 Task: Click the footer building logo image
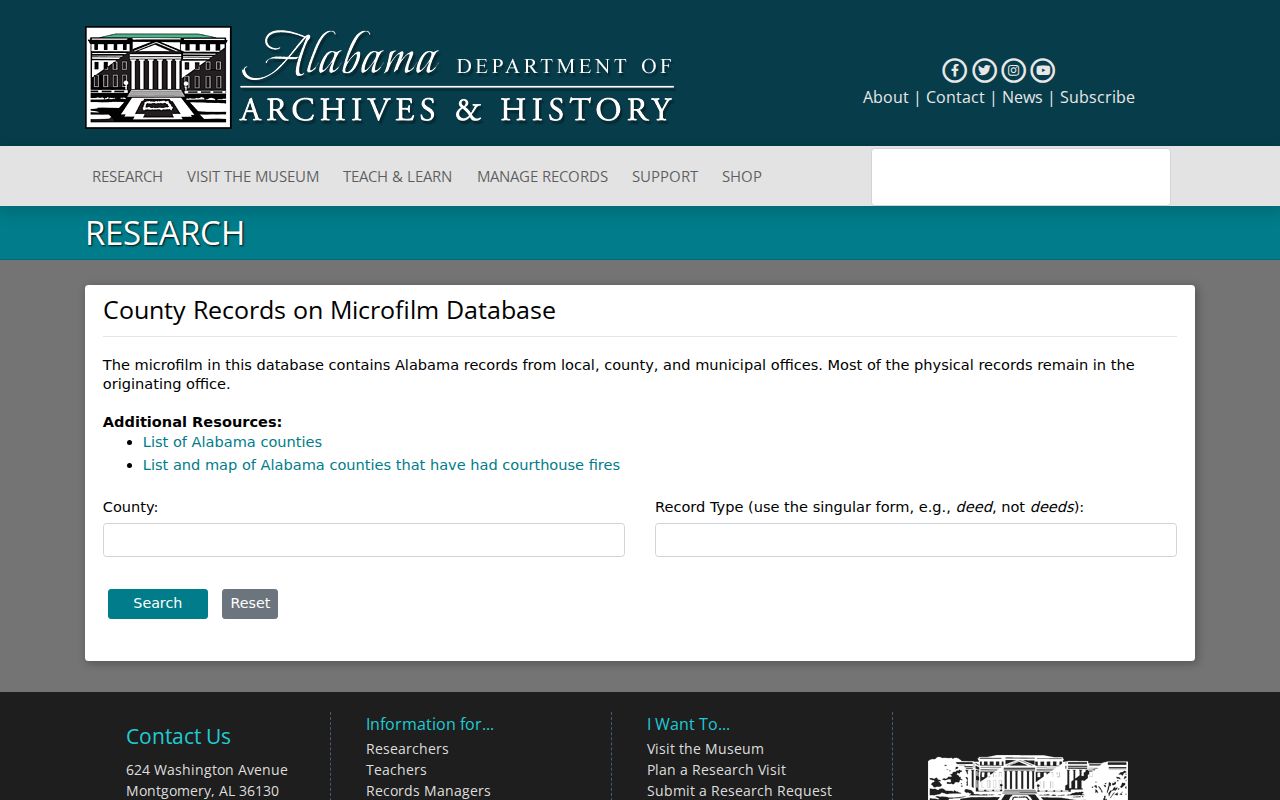(x=1028, y=778)
